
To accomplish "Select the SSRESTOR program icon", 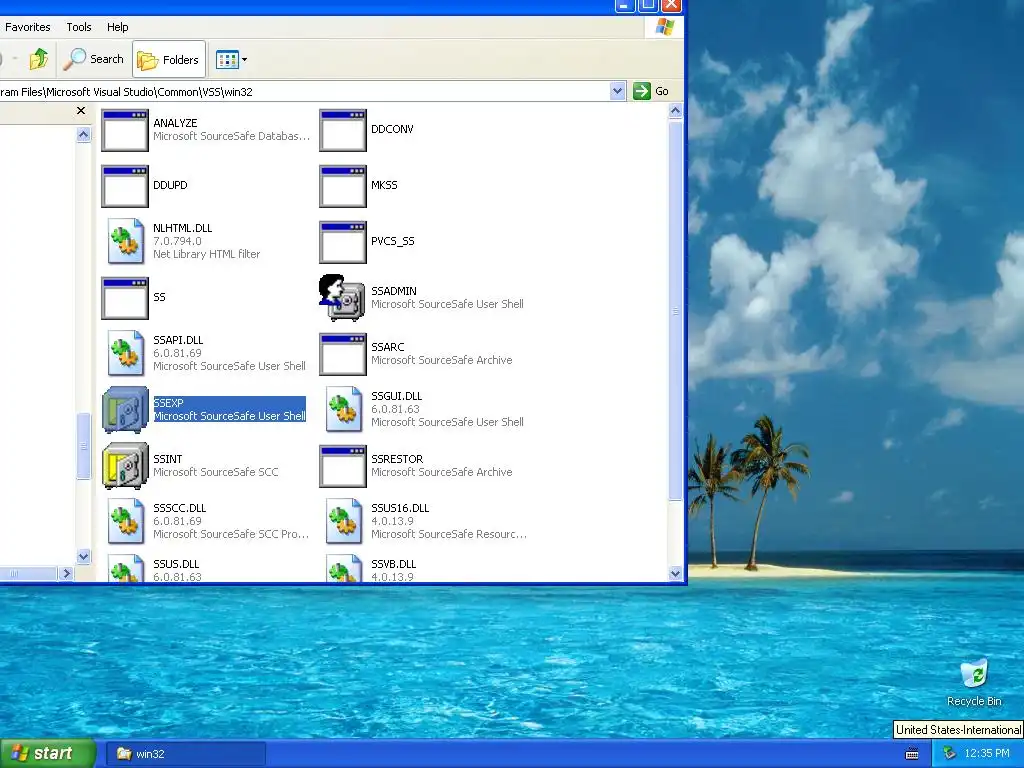I will click(x=343, y=466).
